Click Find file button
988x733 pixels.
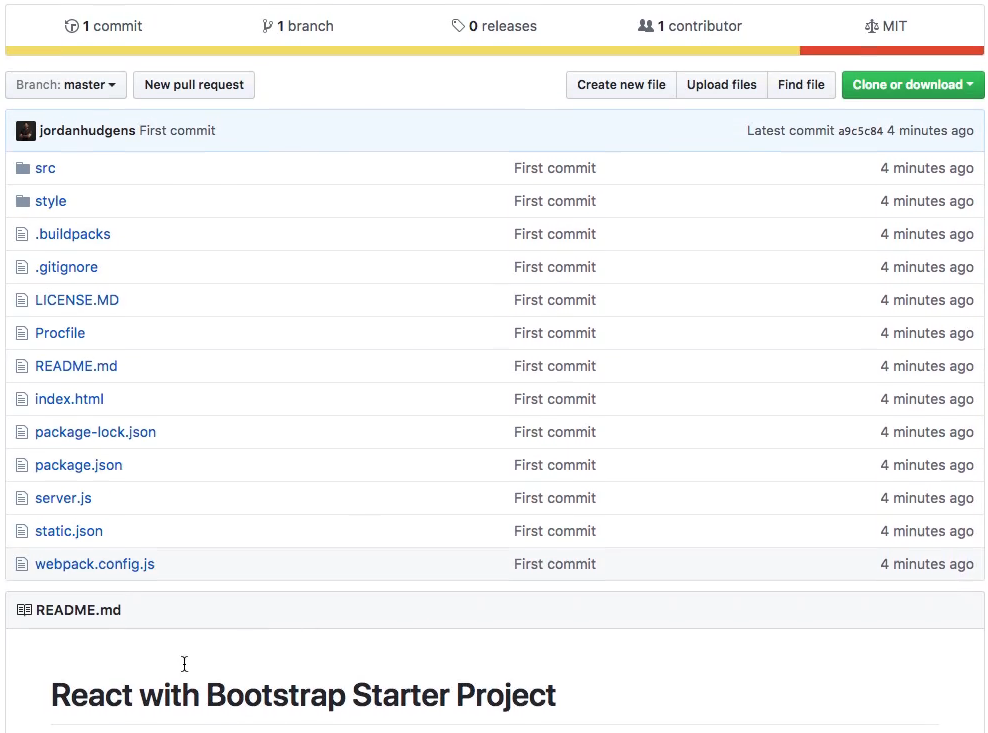tap(801, 84)
